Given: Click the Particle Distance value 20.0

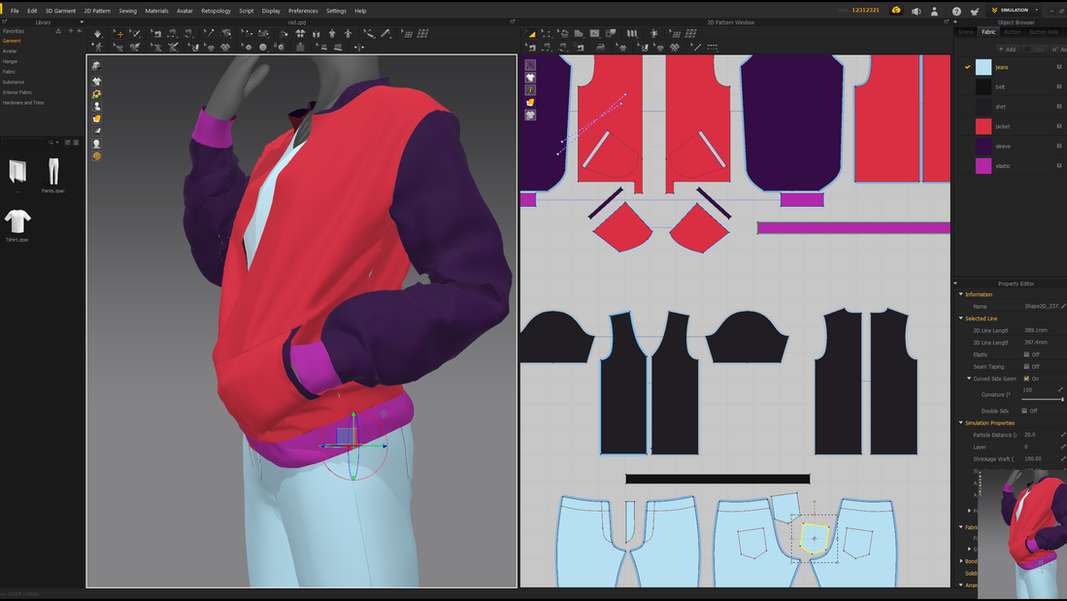Looking at the screenshot, I should (1030, 435).
